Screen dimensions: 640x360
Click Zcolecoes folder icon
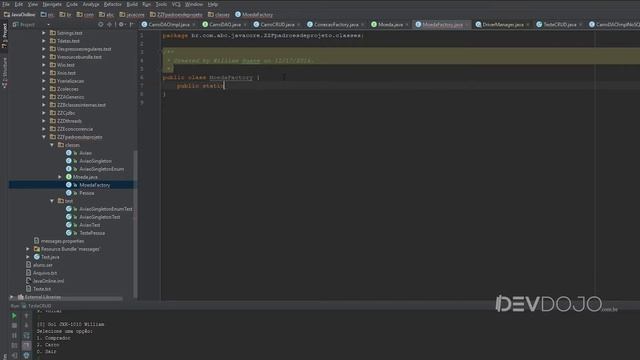point(53,89)
